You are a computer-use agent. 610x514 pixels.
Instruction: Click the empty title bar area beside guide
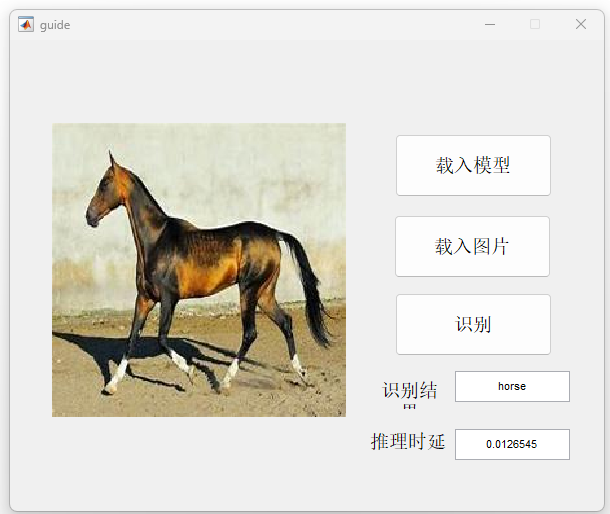[272, 25]
